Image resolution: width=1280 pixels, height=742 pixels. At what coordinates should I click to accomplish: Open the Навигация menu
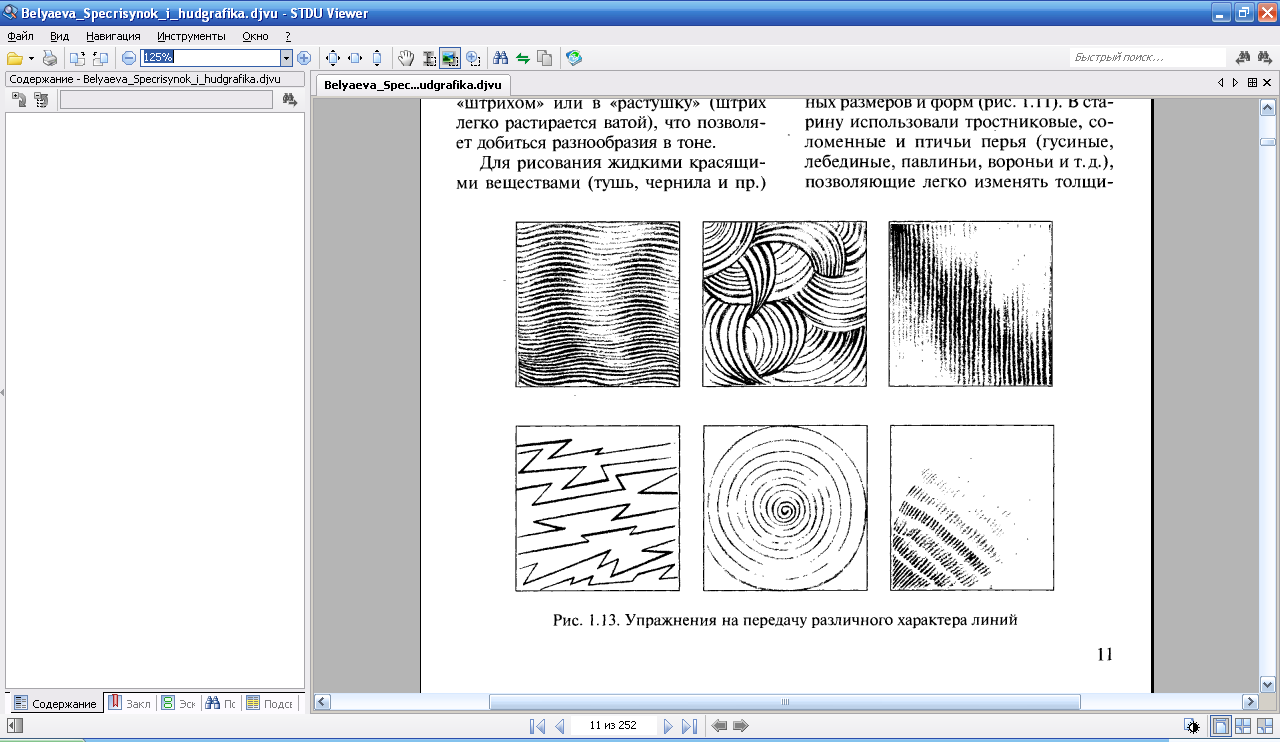pos(114,36)
